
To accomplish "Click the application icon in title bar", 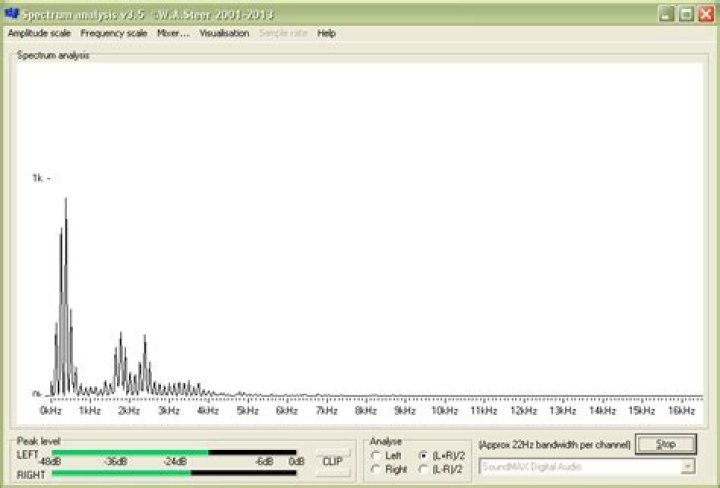I will point(11,14).
